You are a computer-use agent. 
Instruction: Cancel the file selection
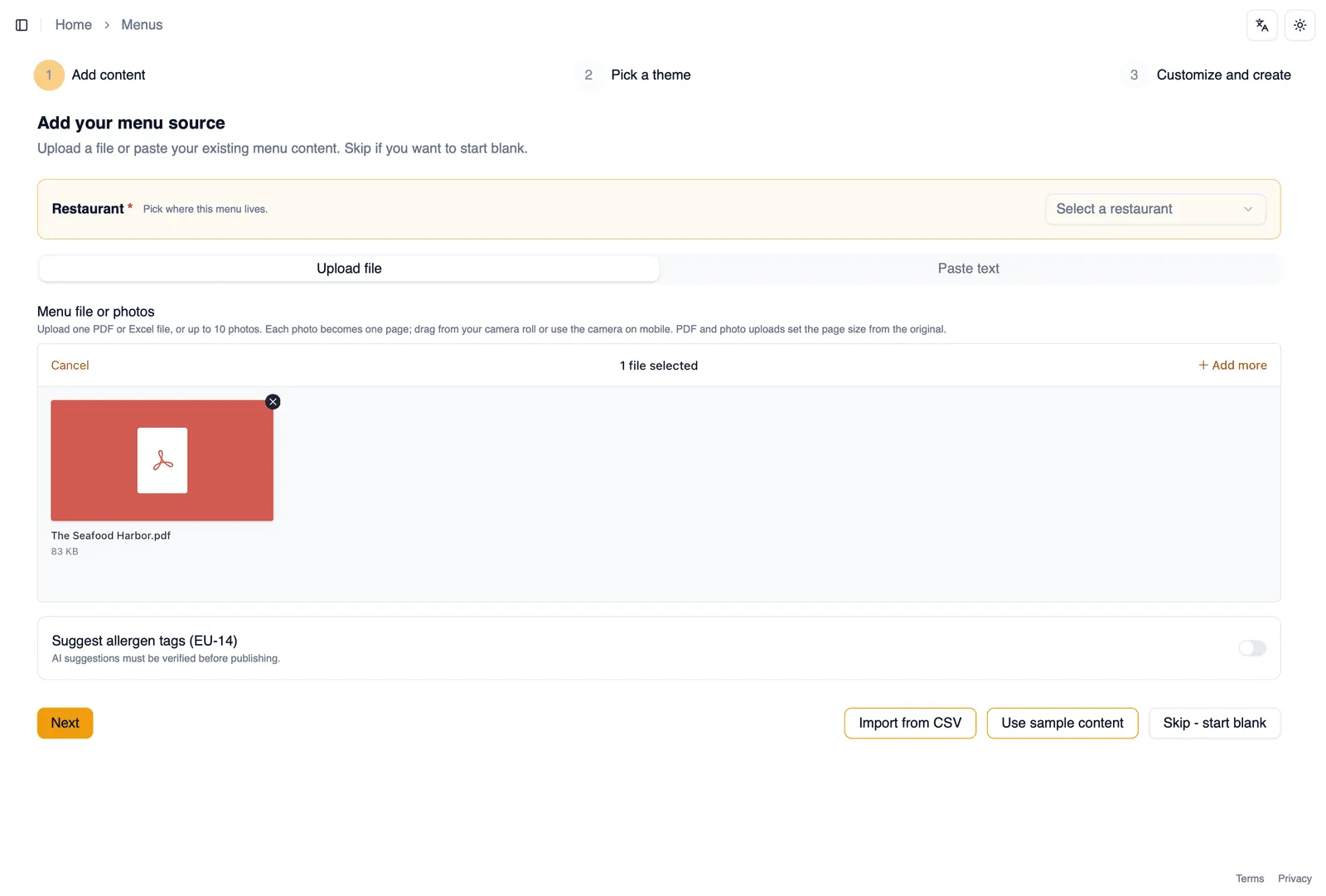point(70,366)
